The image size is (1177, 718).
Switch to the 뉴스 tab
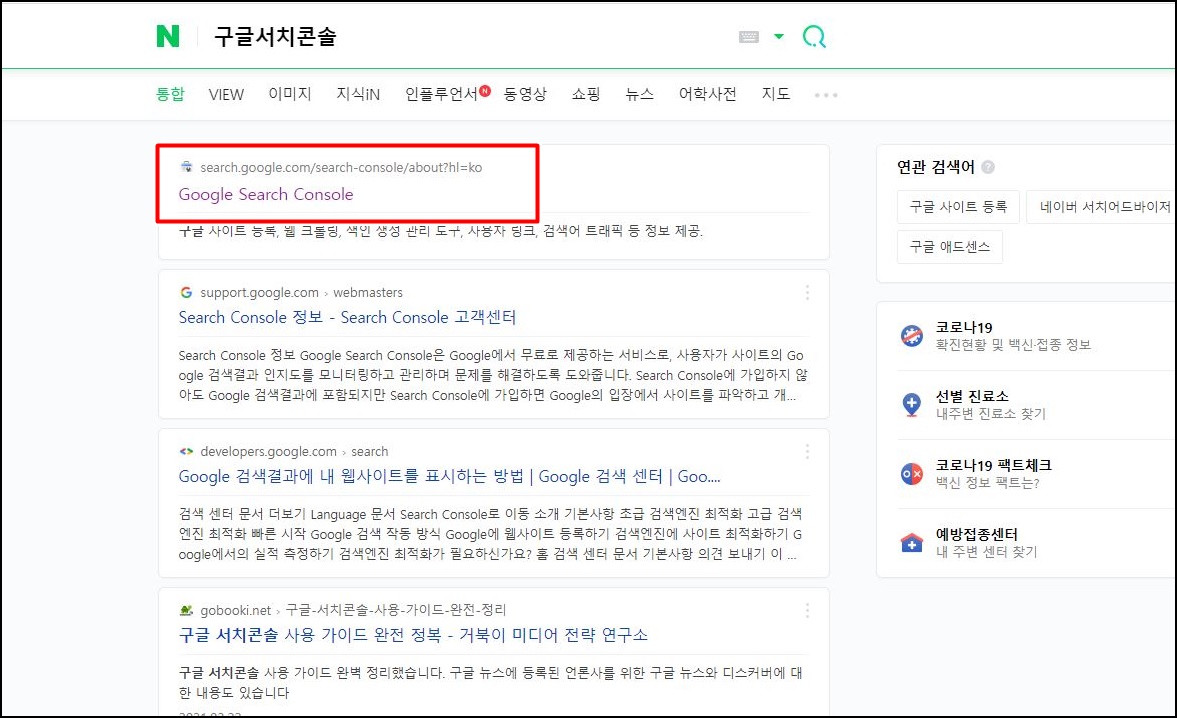coord(640,94)
